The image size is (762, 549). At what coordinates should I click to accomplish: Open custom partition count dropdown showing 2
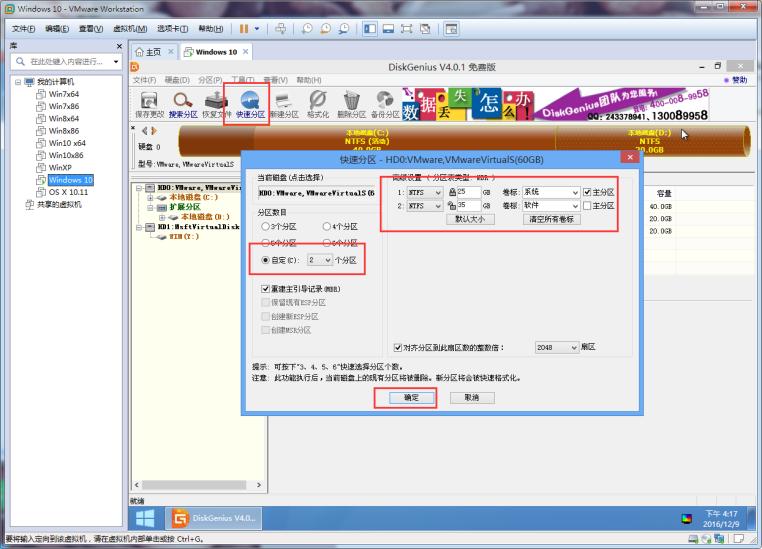pyautogui.click(x=320, y=260)
